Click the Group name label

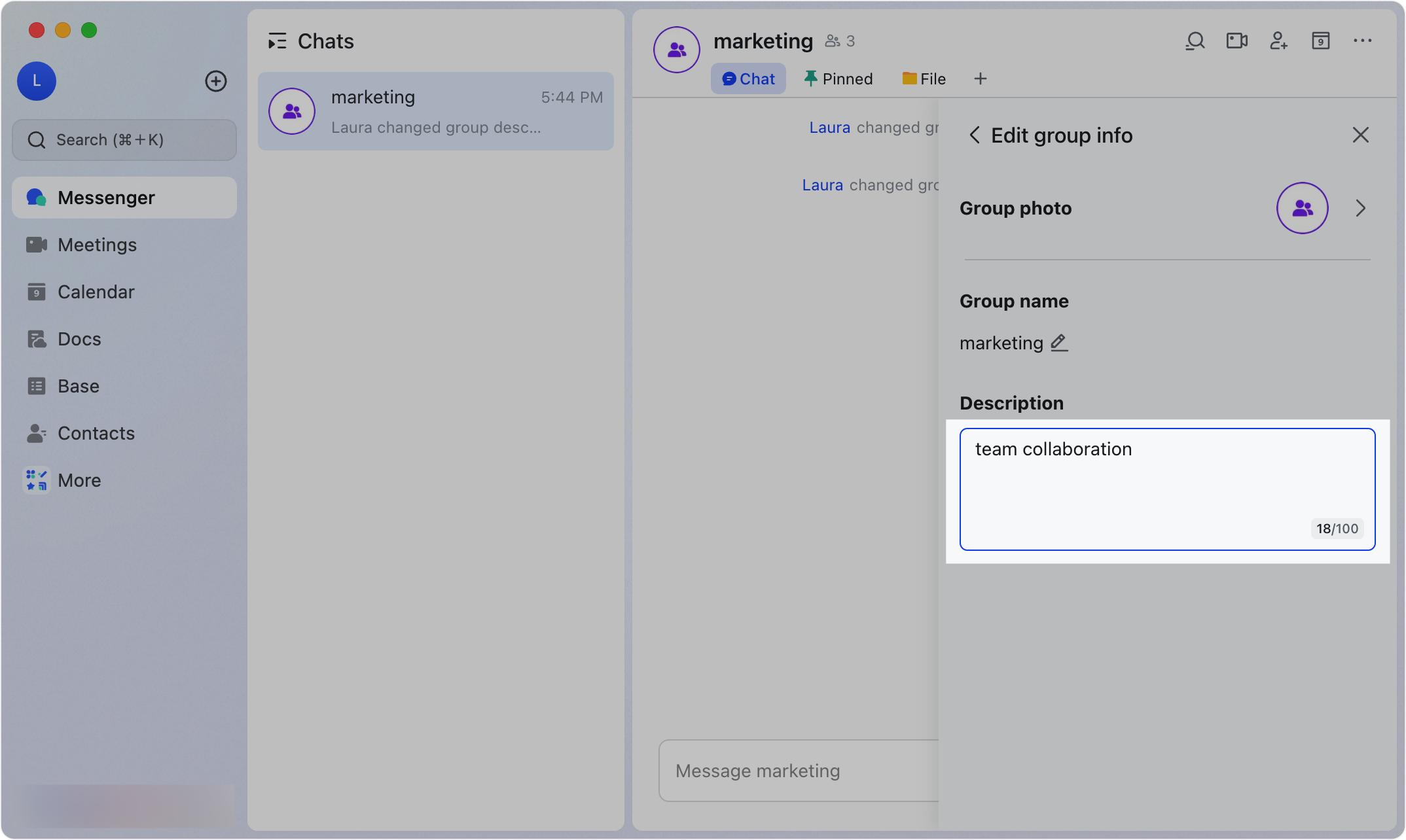[x=1014, y=301]
